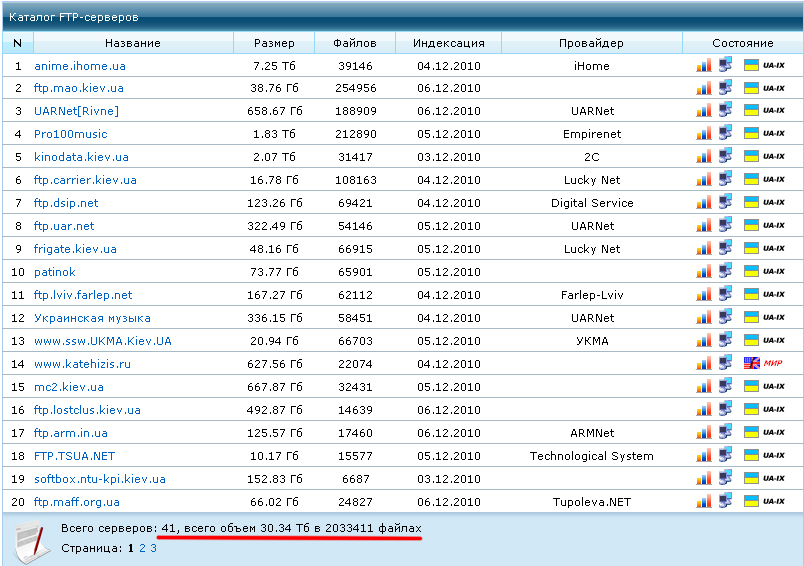804x566 pixels.
Task: Open the ftp.maff.org.ua link
Action: pos(77,502)
